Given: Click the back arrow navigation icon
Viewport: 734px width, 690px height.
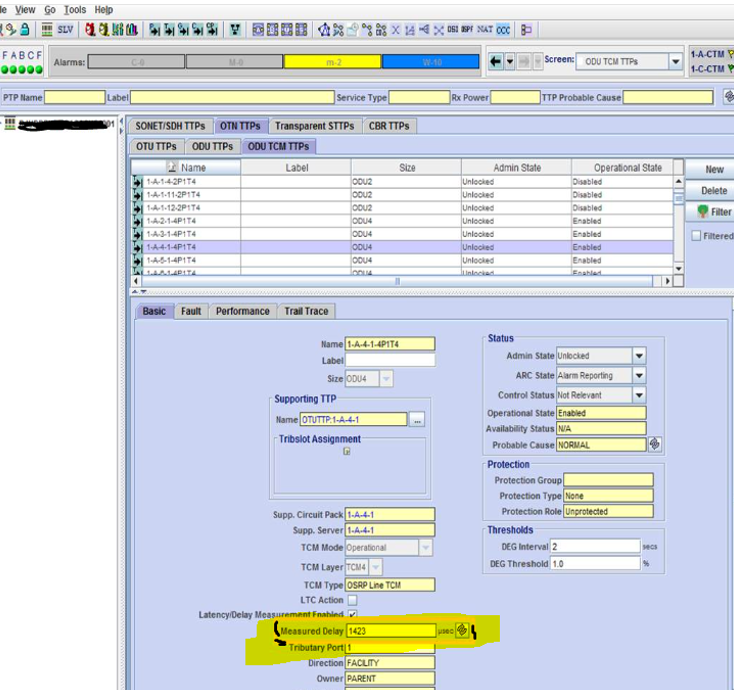Looking at the screenshot, I should (496, 61).
